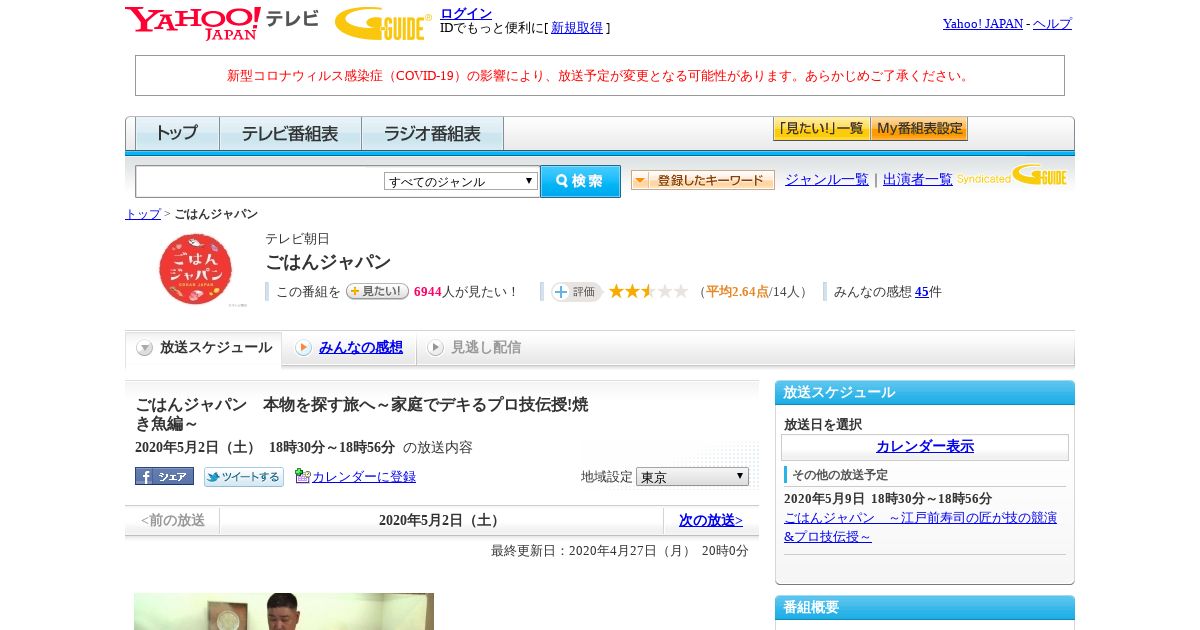This screenshot has height=630, width=1200.
Task: Click the <前の放送 navigation item
Action: click(173, 520)
